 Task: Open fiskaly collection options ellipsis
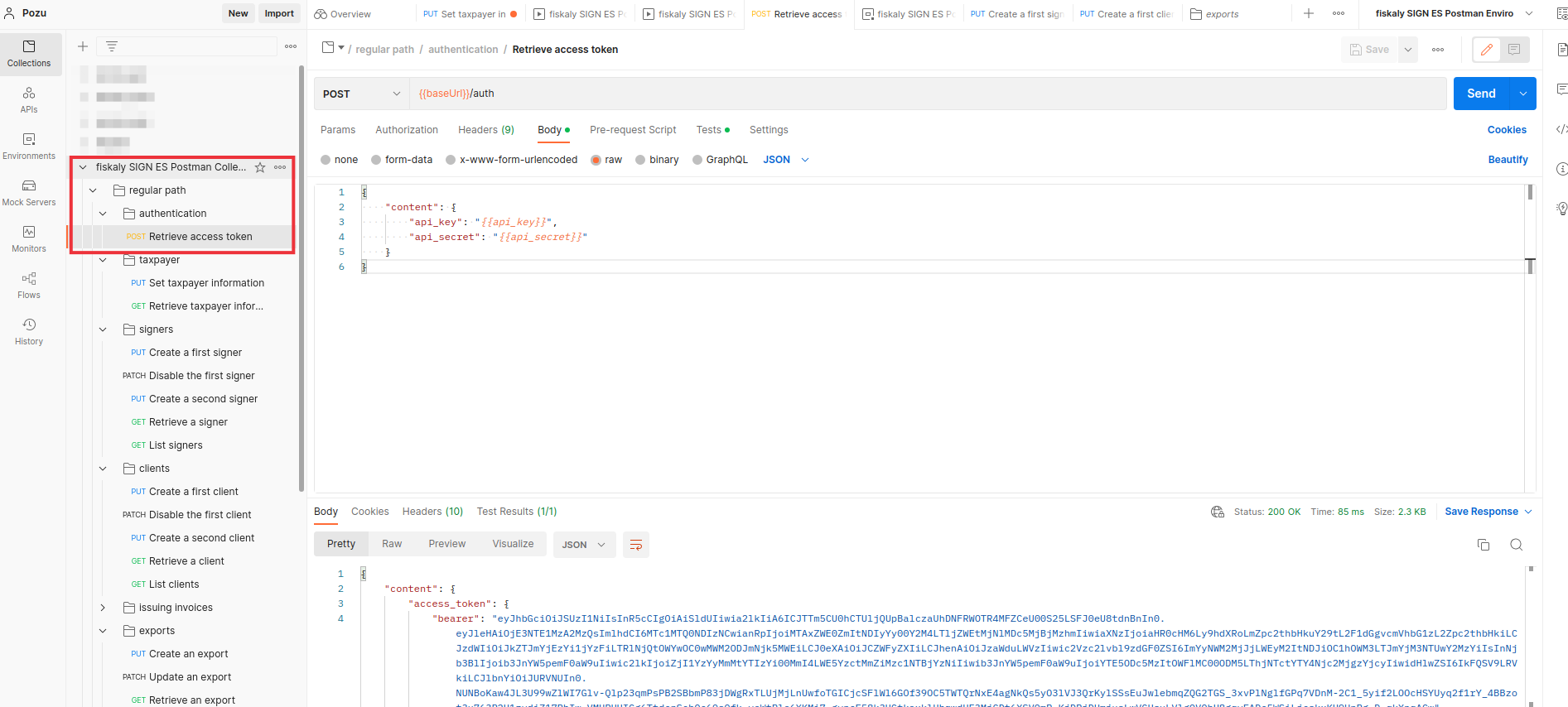pyautogui.click(x=280, y=167)
